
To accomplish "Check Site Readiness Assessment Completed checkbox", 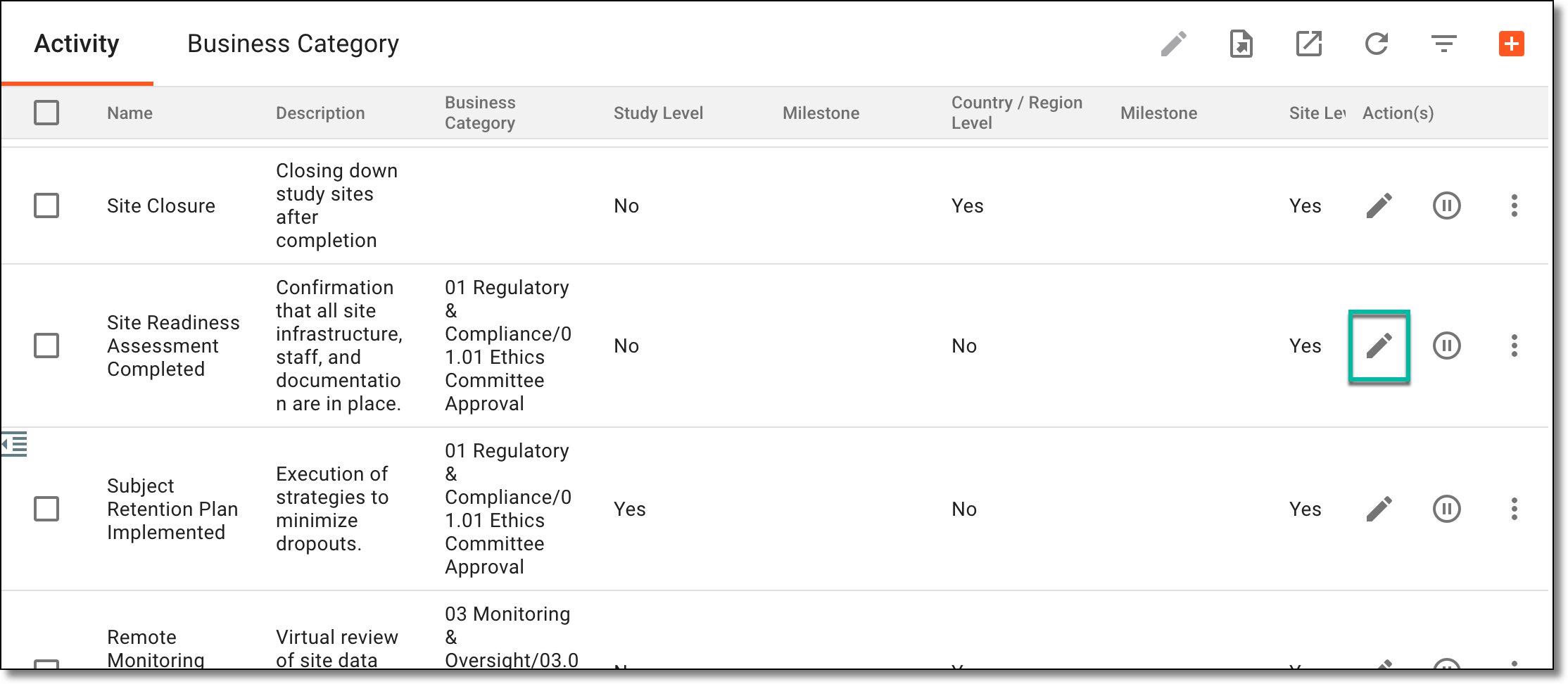I will (46, 346).
